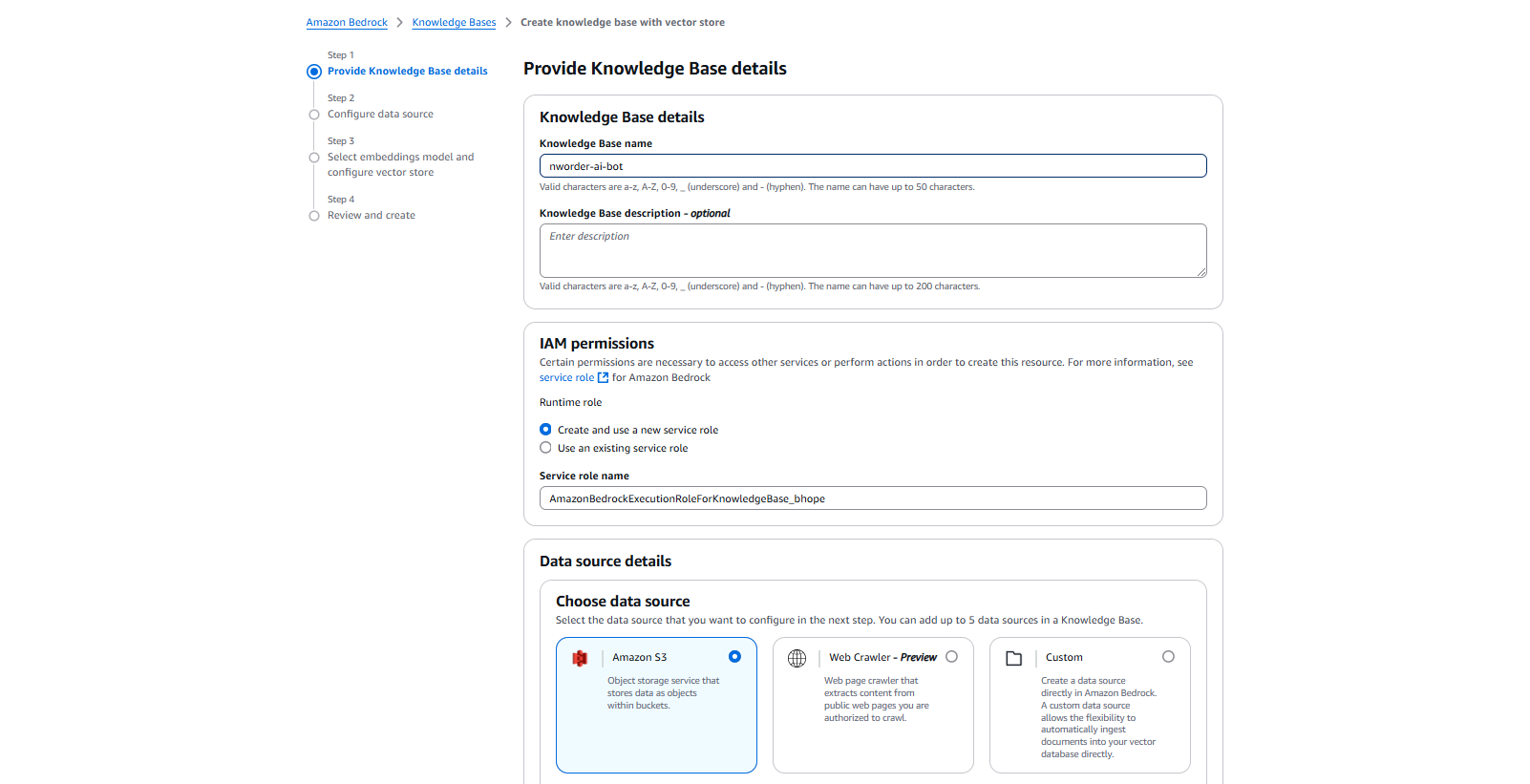Click the Runtime role label
The height and width of the screenshot is (784, 1530).
(570, 403)
